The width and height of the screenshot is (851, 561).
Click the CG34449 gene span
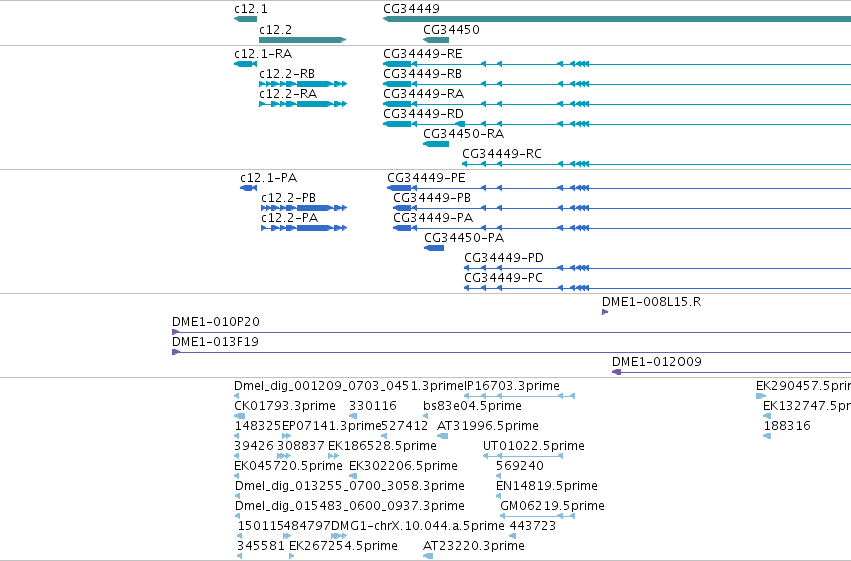point(617,19)
